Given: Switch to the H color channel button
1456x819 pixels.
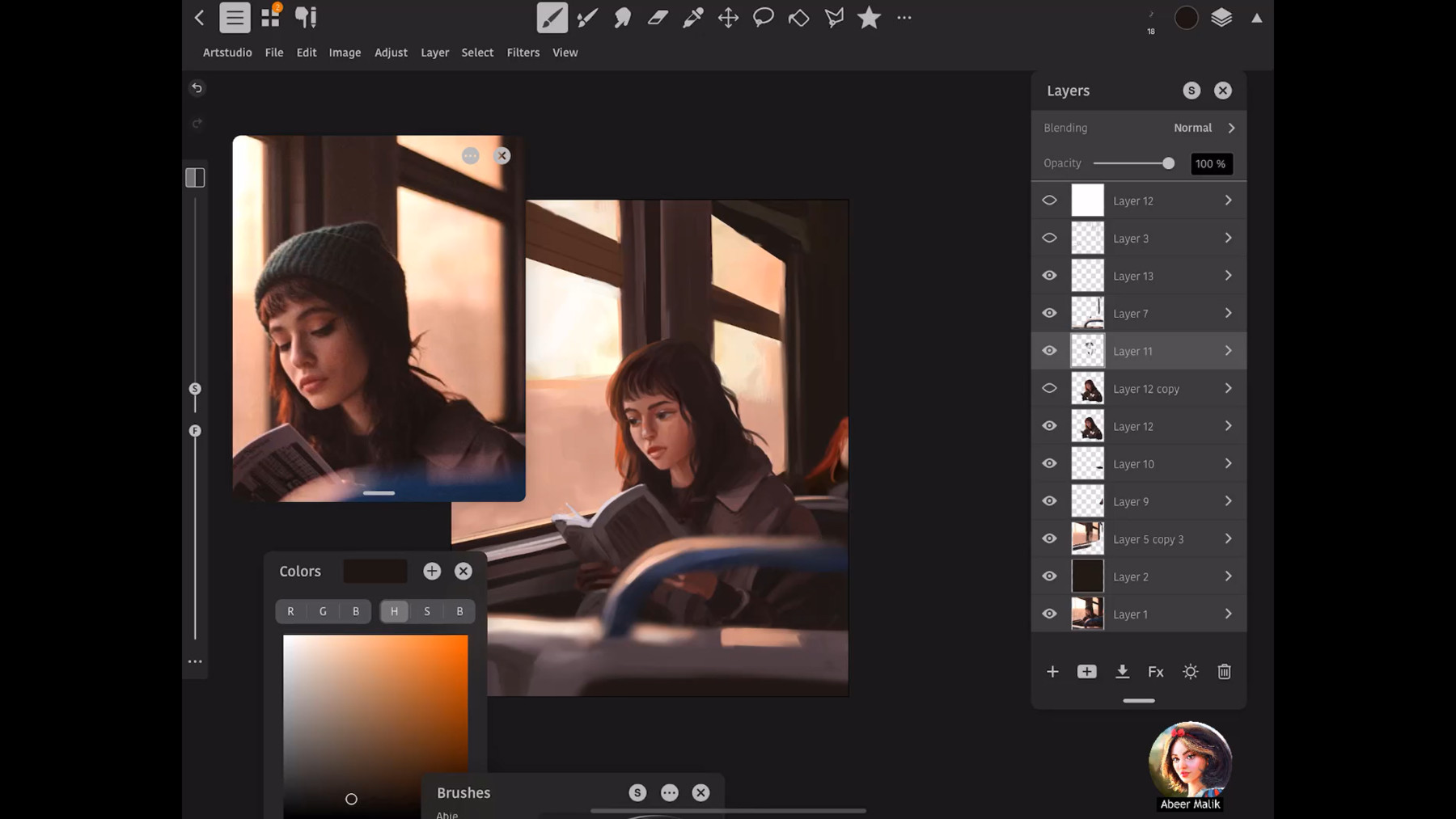Looking at the screenshot, I should (x=394, y=612).
